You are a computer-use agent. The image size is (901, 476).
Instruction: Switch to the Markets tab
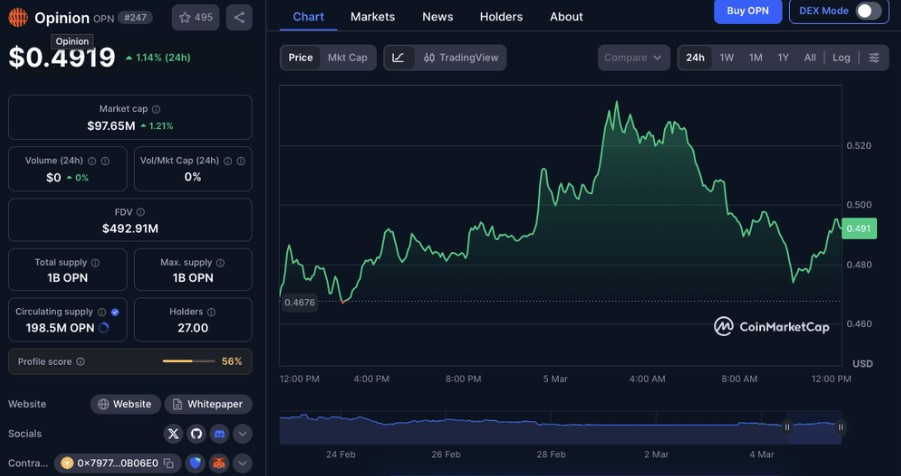coord(372,17)
